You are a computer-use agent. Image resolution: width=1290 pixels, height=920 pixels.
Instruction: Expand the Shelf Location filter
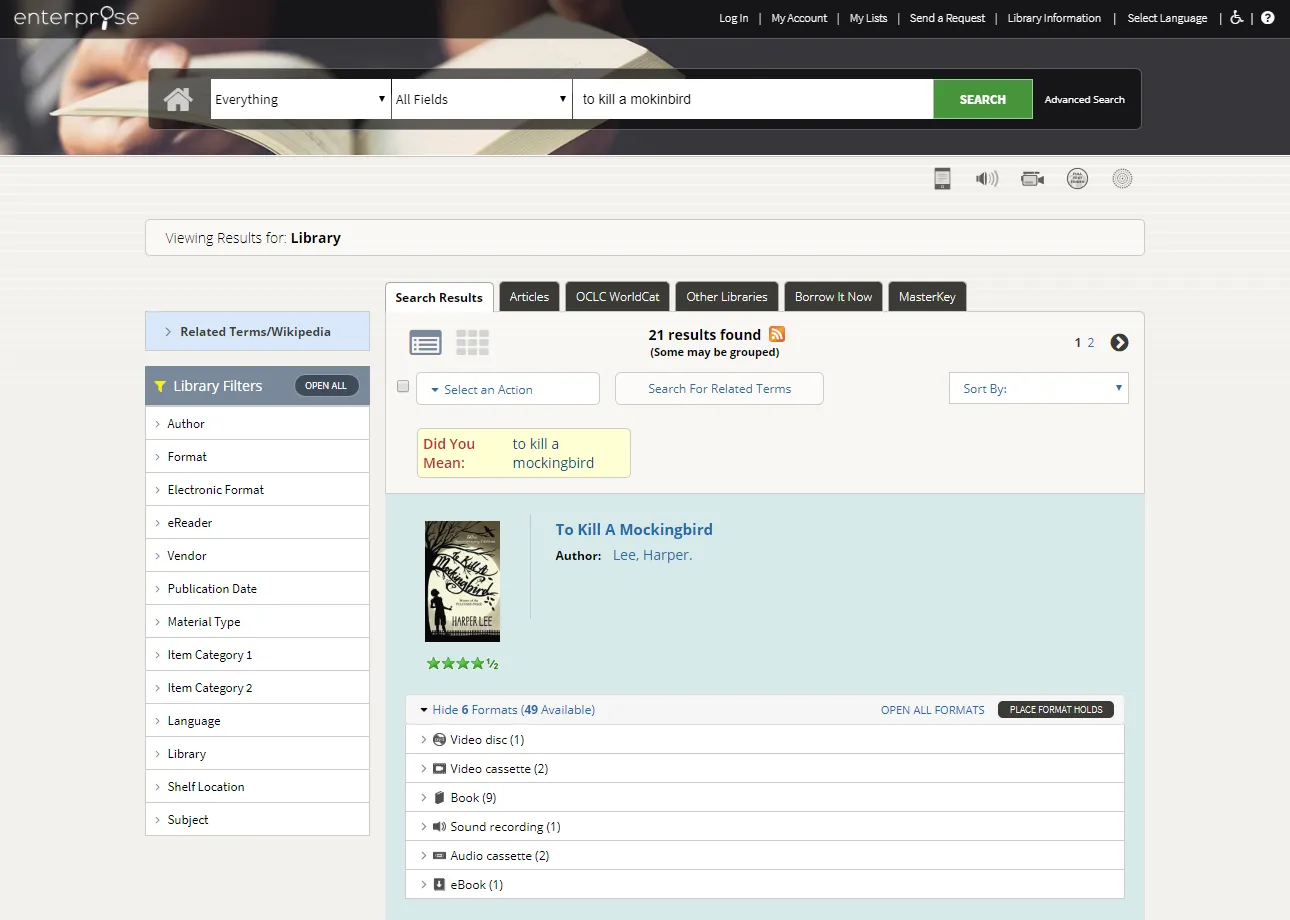point(257,787)
